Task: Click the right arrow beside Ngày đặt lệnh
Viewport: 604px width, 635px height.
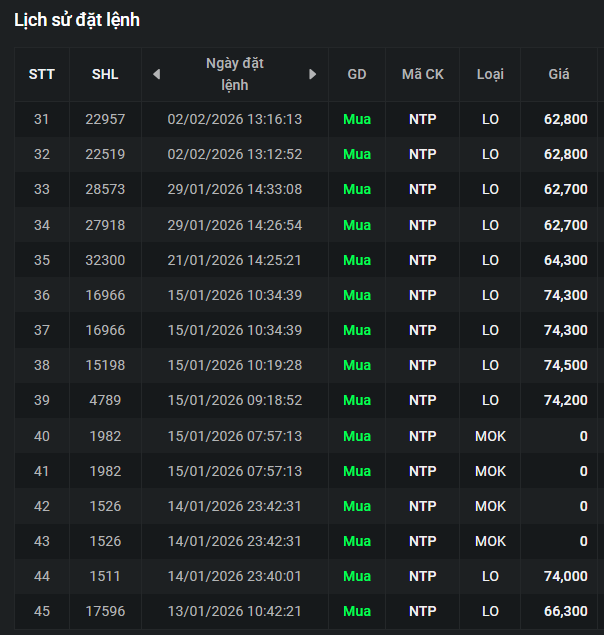Action: click(x=312, y=74)
